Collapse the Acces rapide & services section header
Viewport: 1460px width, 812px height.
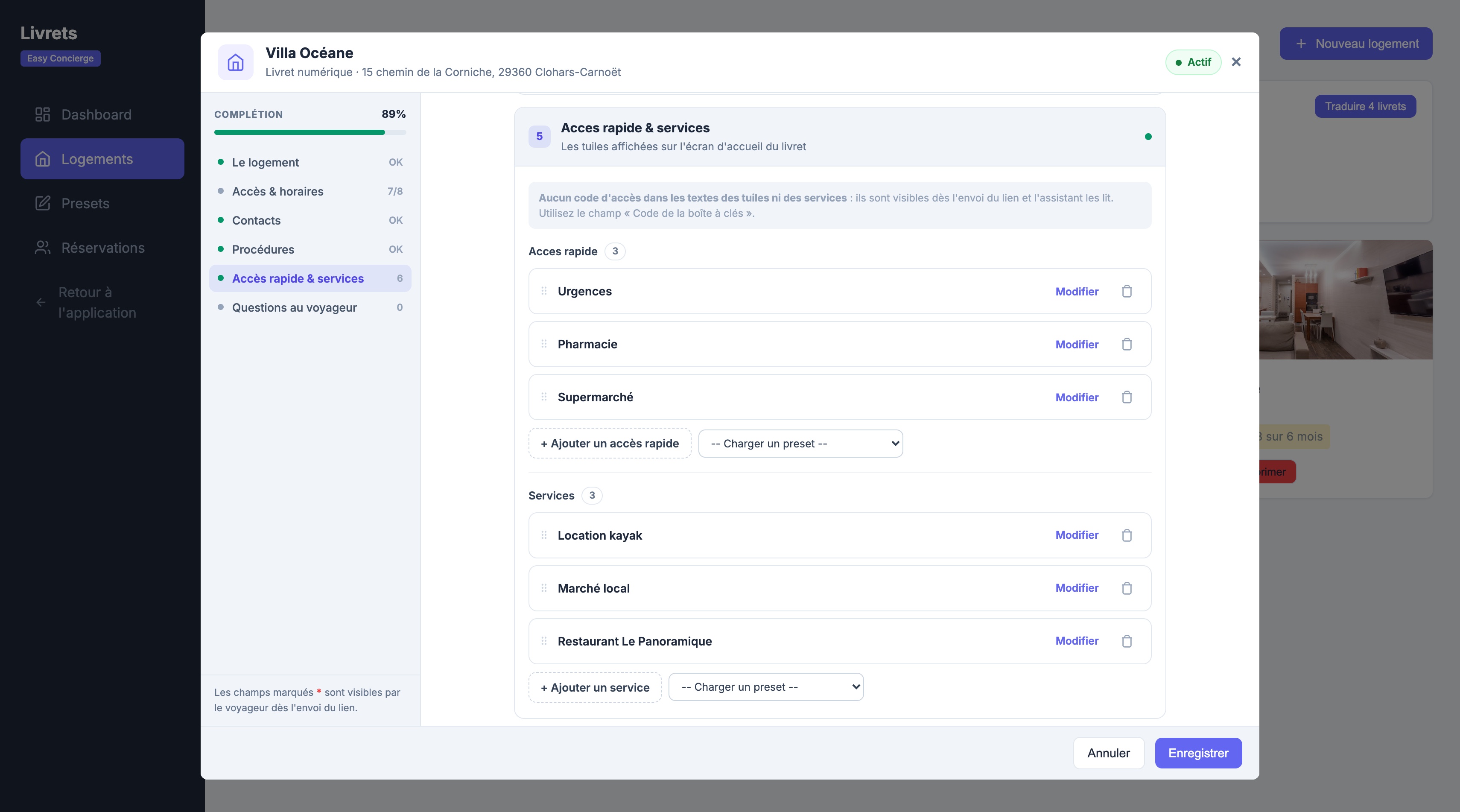(839, 137)
